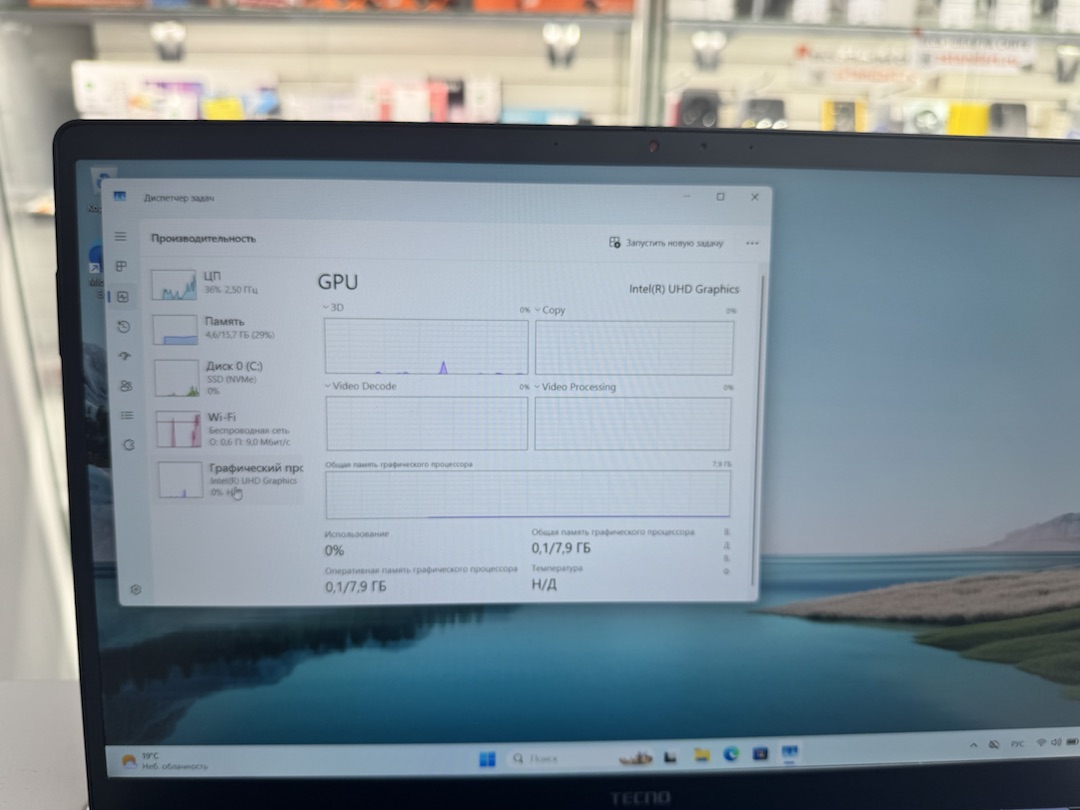Open the weather widget on the taskbar

164,761
